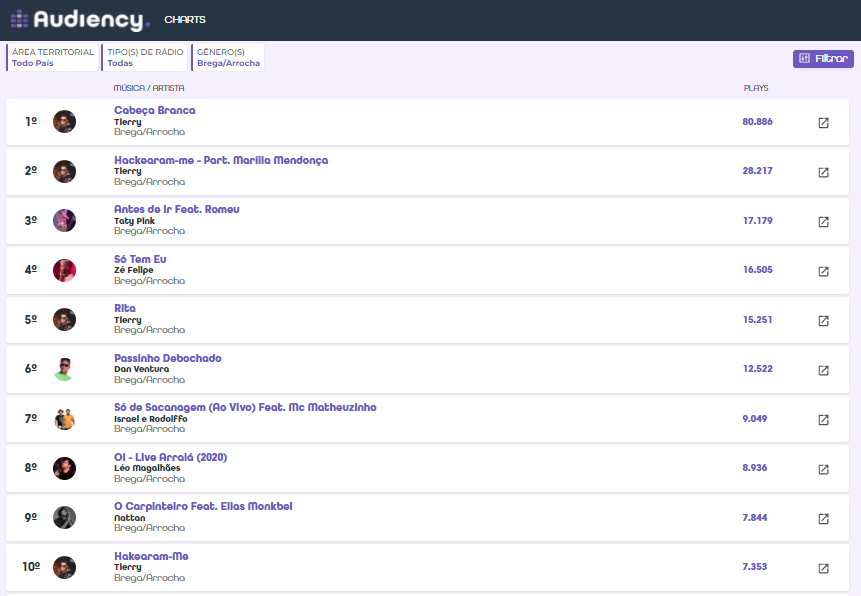Click artist name Israel e Rodolffo
The height and width of the screenshot is (596, 861).
pyautogui.click(x=150, y=419)
